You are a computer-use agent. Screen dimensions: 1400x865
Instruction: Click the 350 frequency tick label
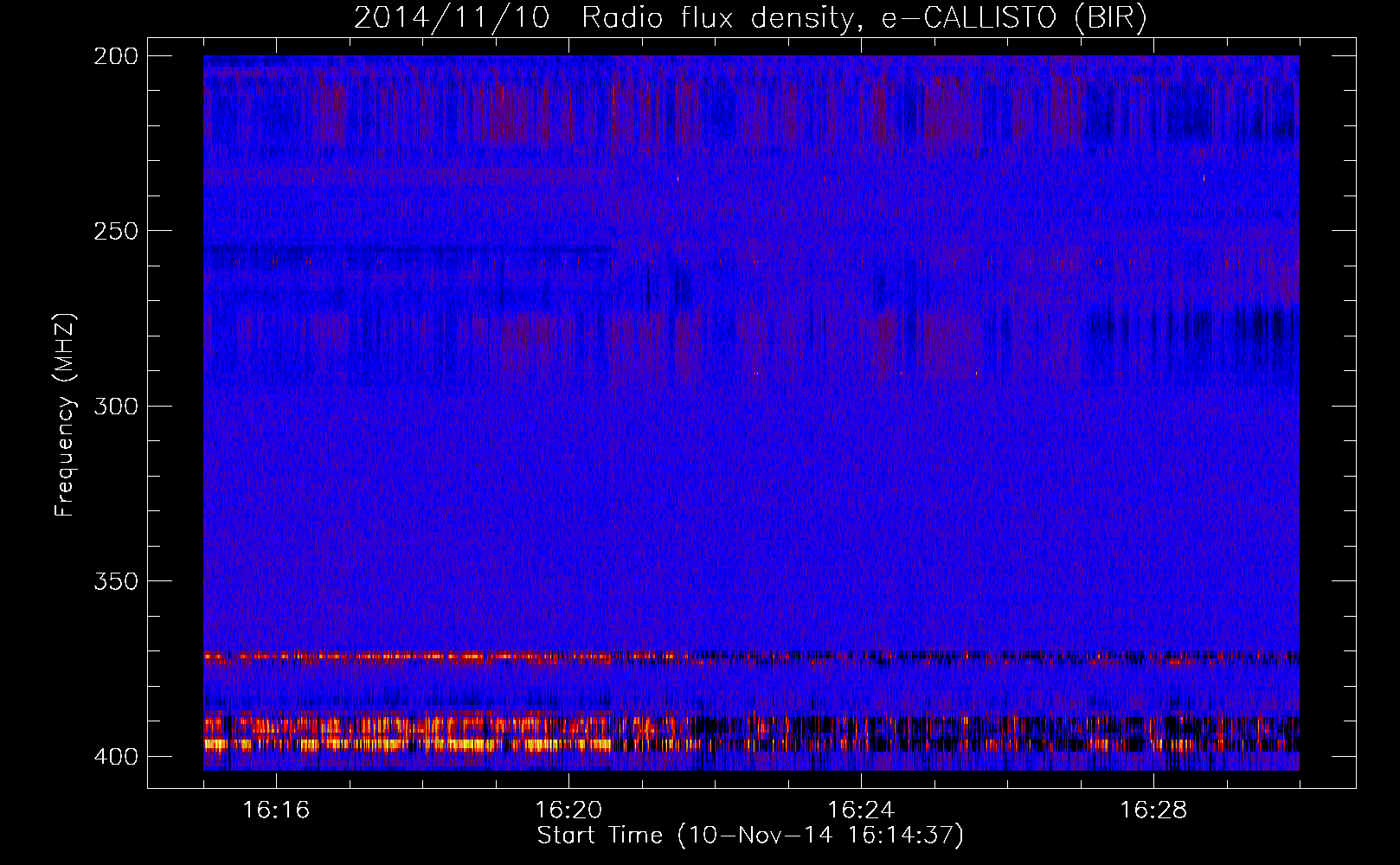click(x=115, y=581)
